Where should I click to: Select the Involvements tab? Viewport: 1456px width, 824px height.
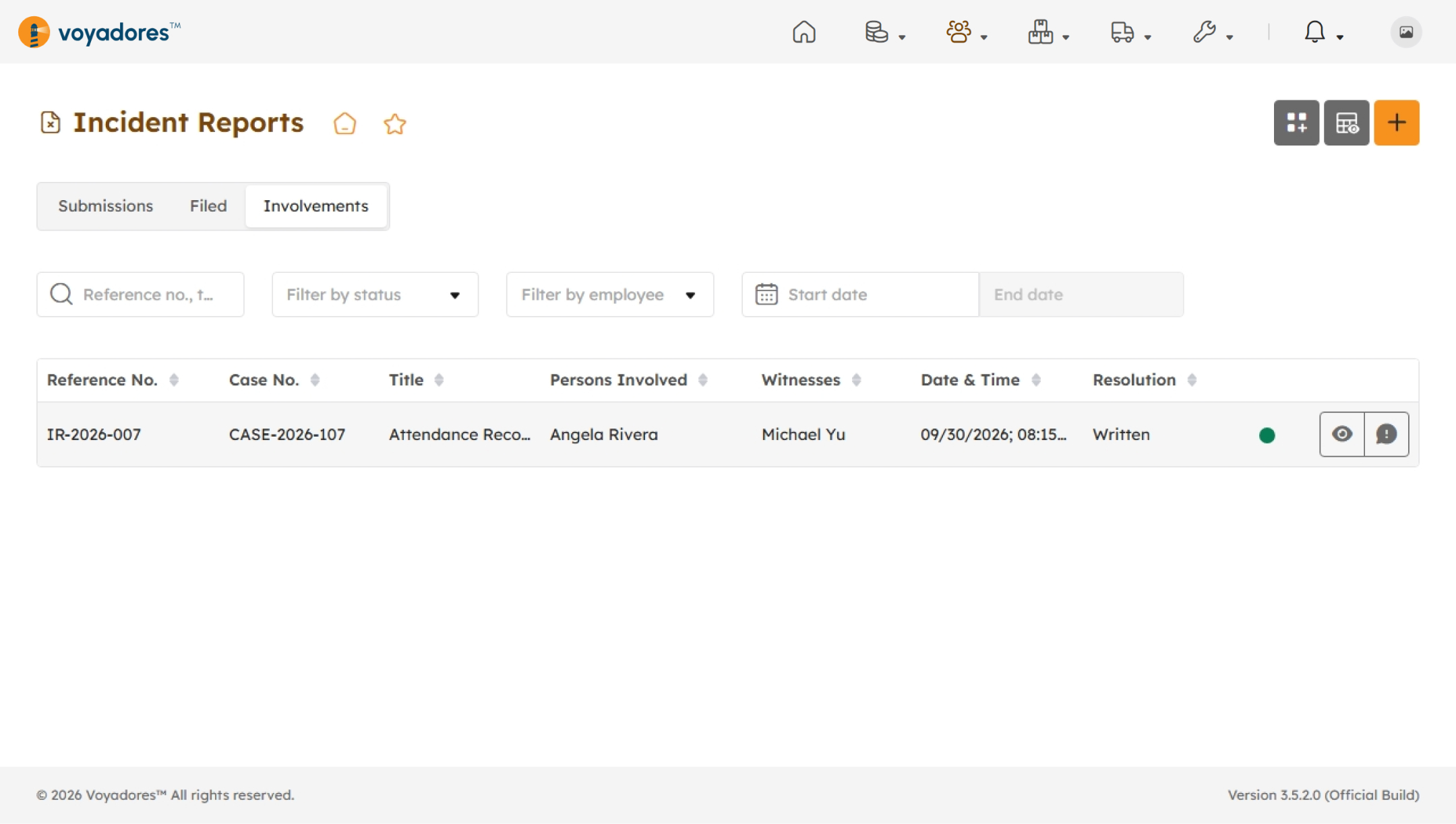315,205
